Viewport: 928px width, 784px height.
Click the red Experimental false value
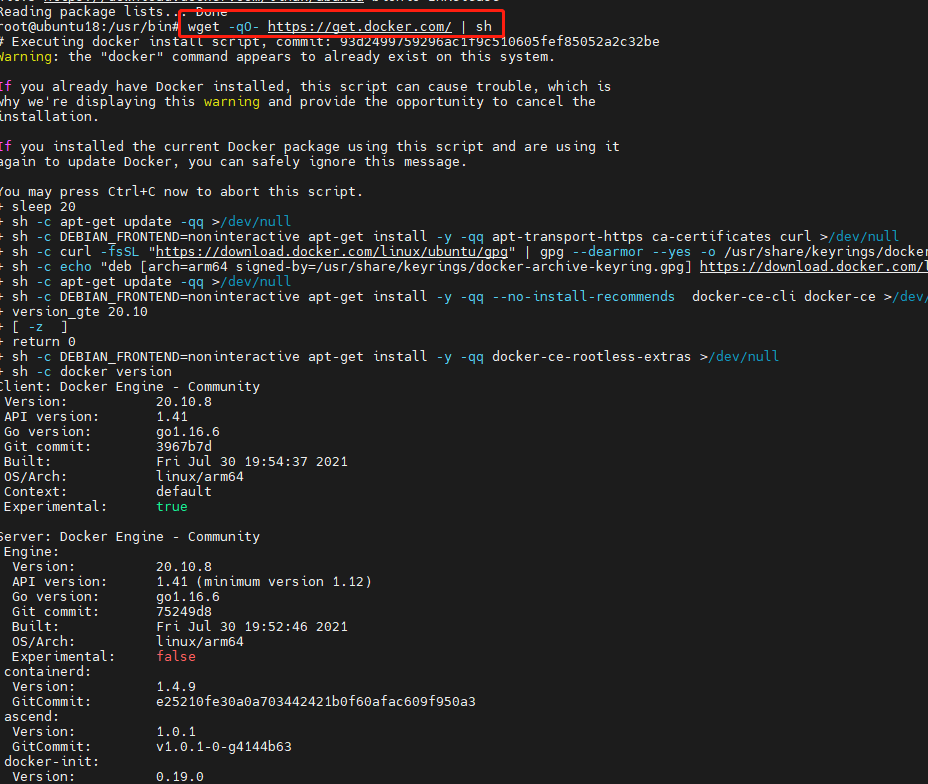[176, 656]
